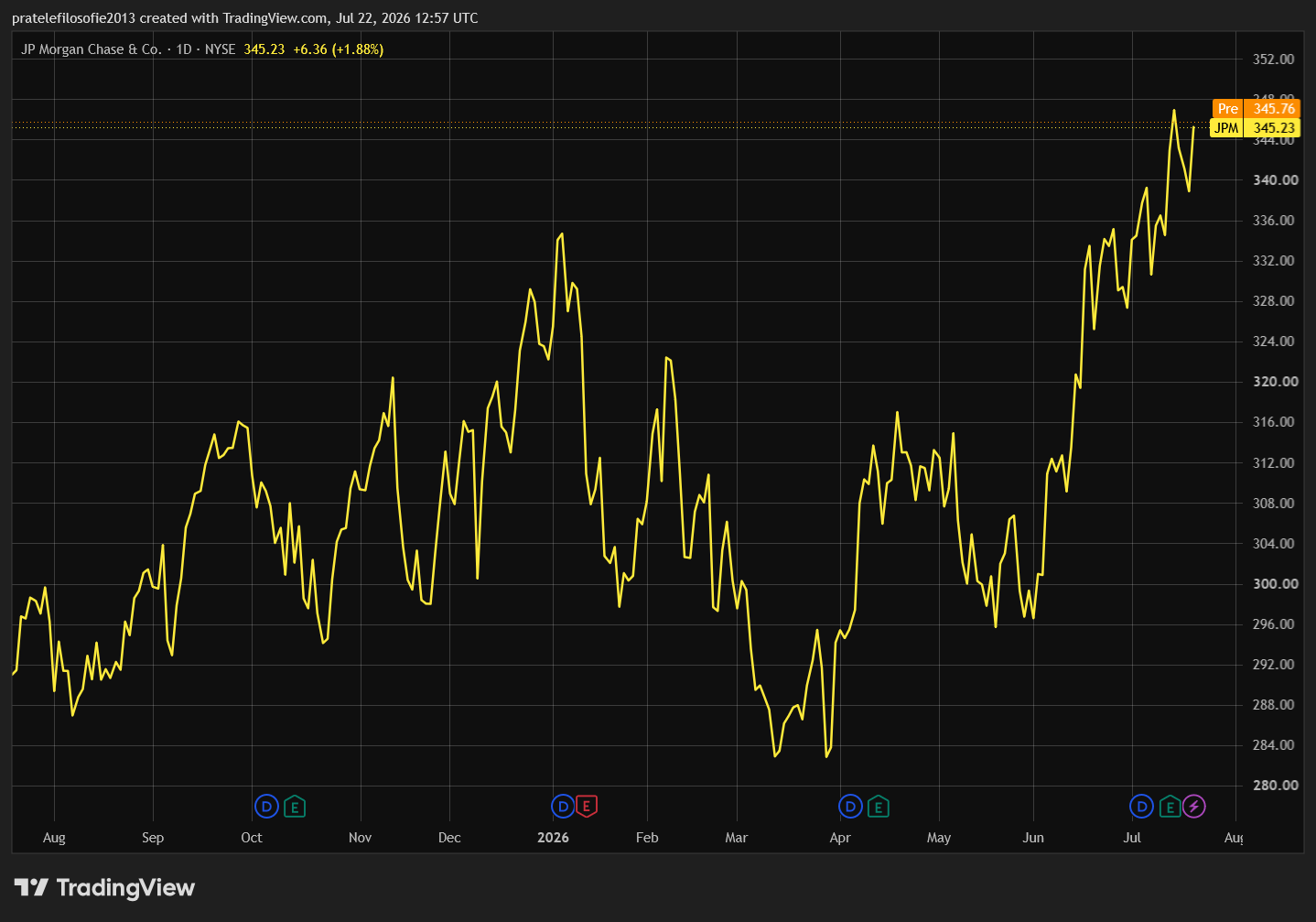Click the JP Morgan Chase & Co. title

[x=92, y=49]
